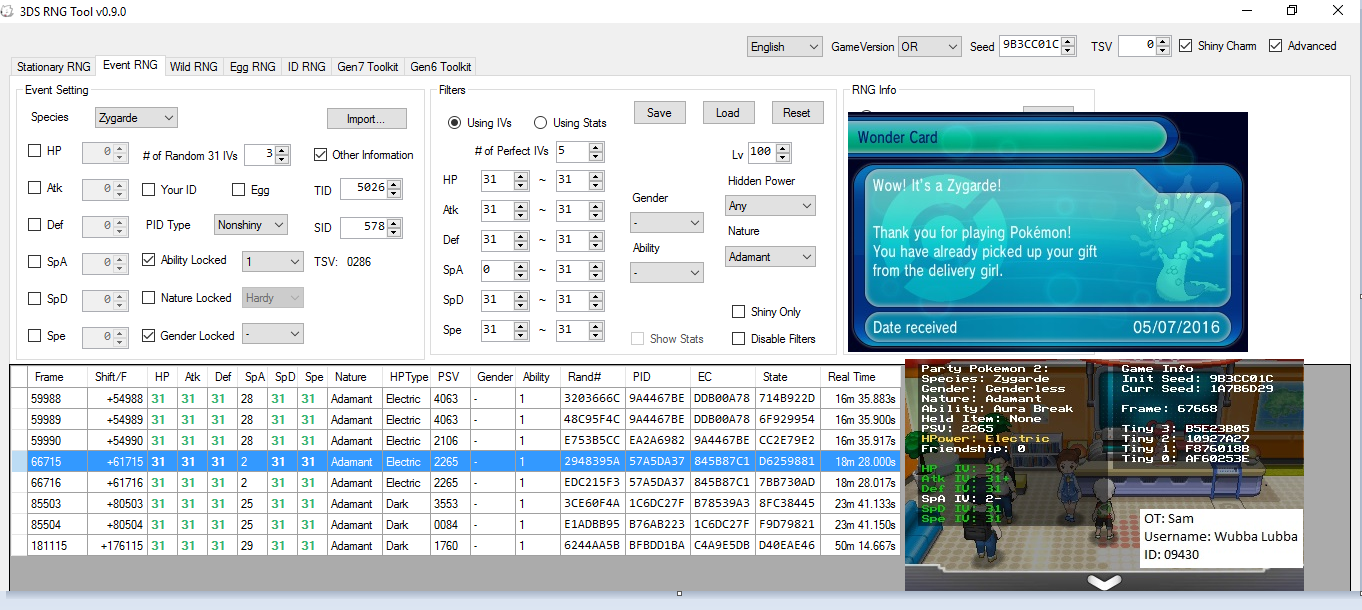
Task: Expand the Ability filter dropdown
Action: [667, 272]
